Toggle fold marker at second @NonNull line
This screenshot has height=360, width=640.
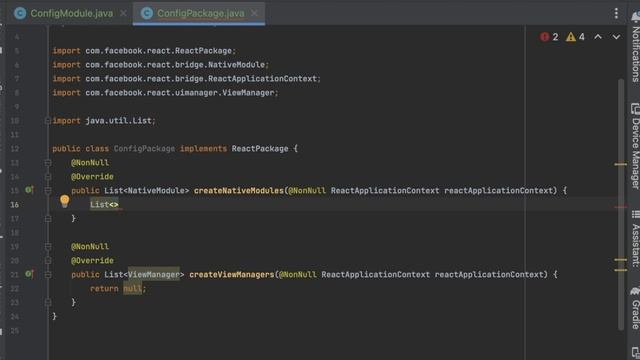48,247
